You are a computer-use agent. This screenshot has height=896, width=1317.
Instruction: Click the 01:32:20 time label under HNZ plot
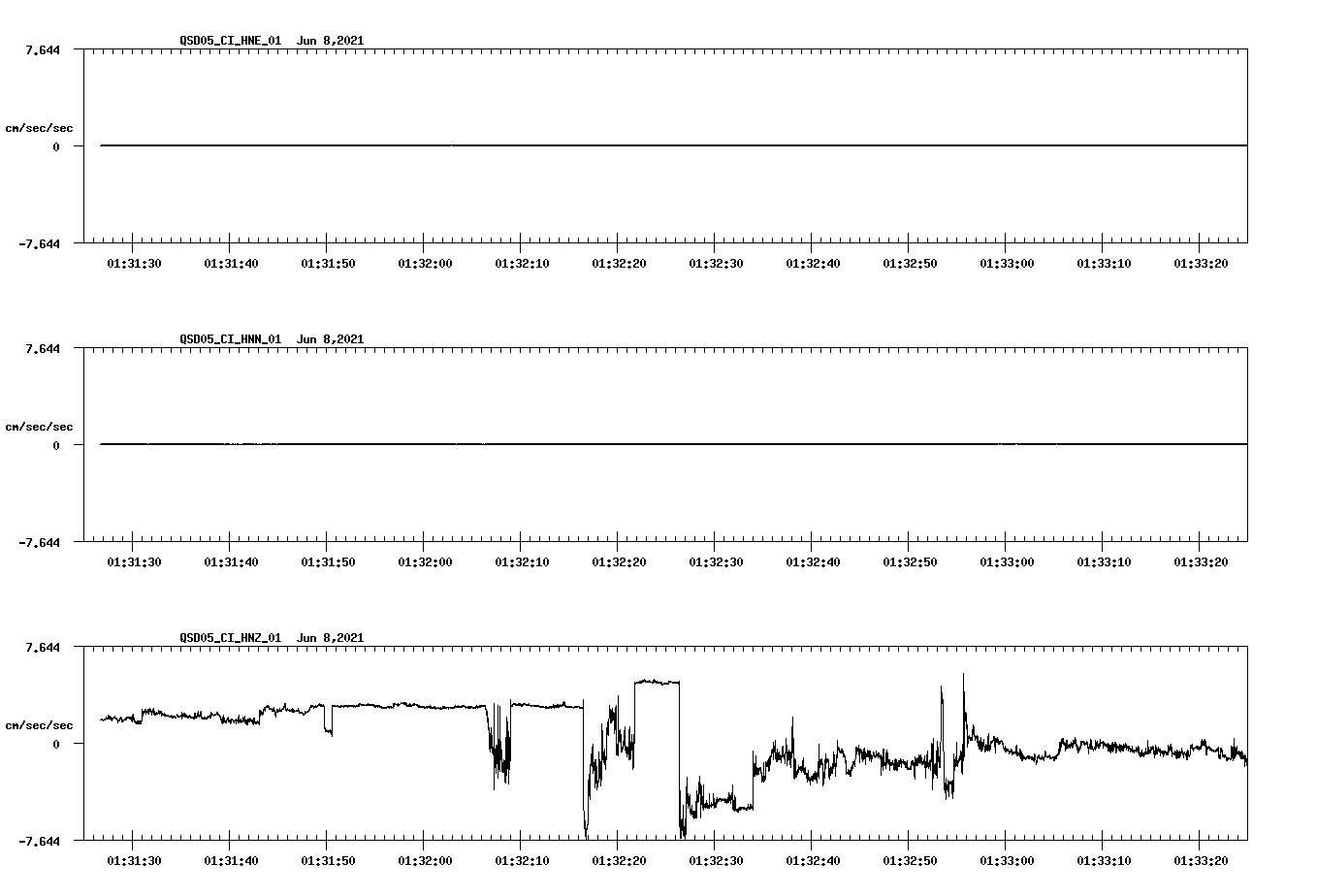tap(619, 860)
